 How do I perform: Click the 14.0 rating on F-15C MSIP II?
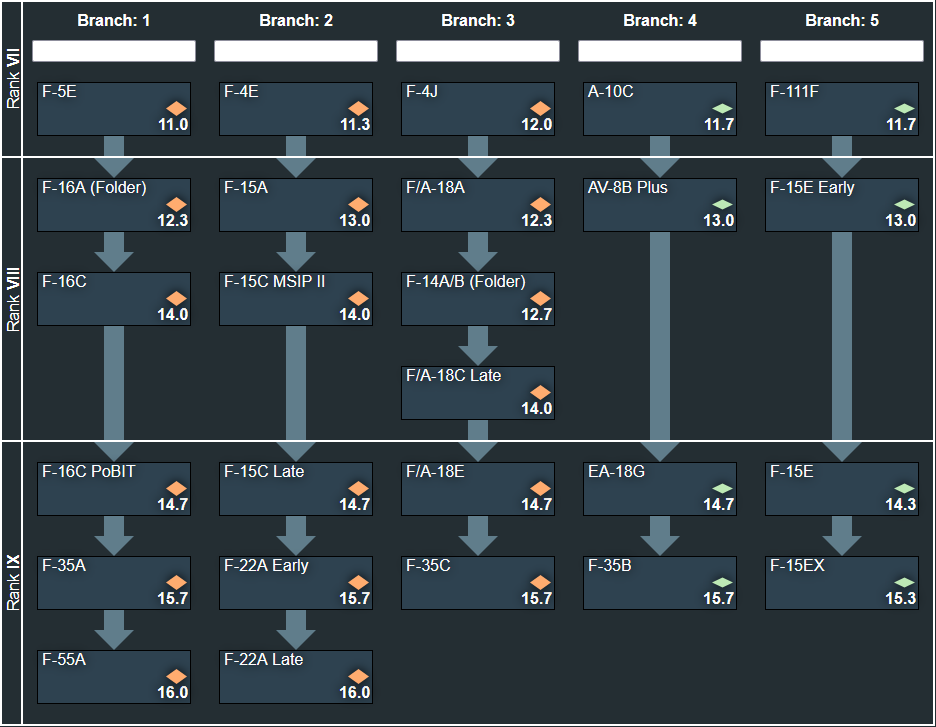(x=355, y=315)
